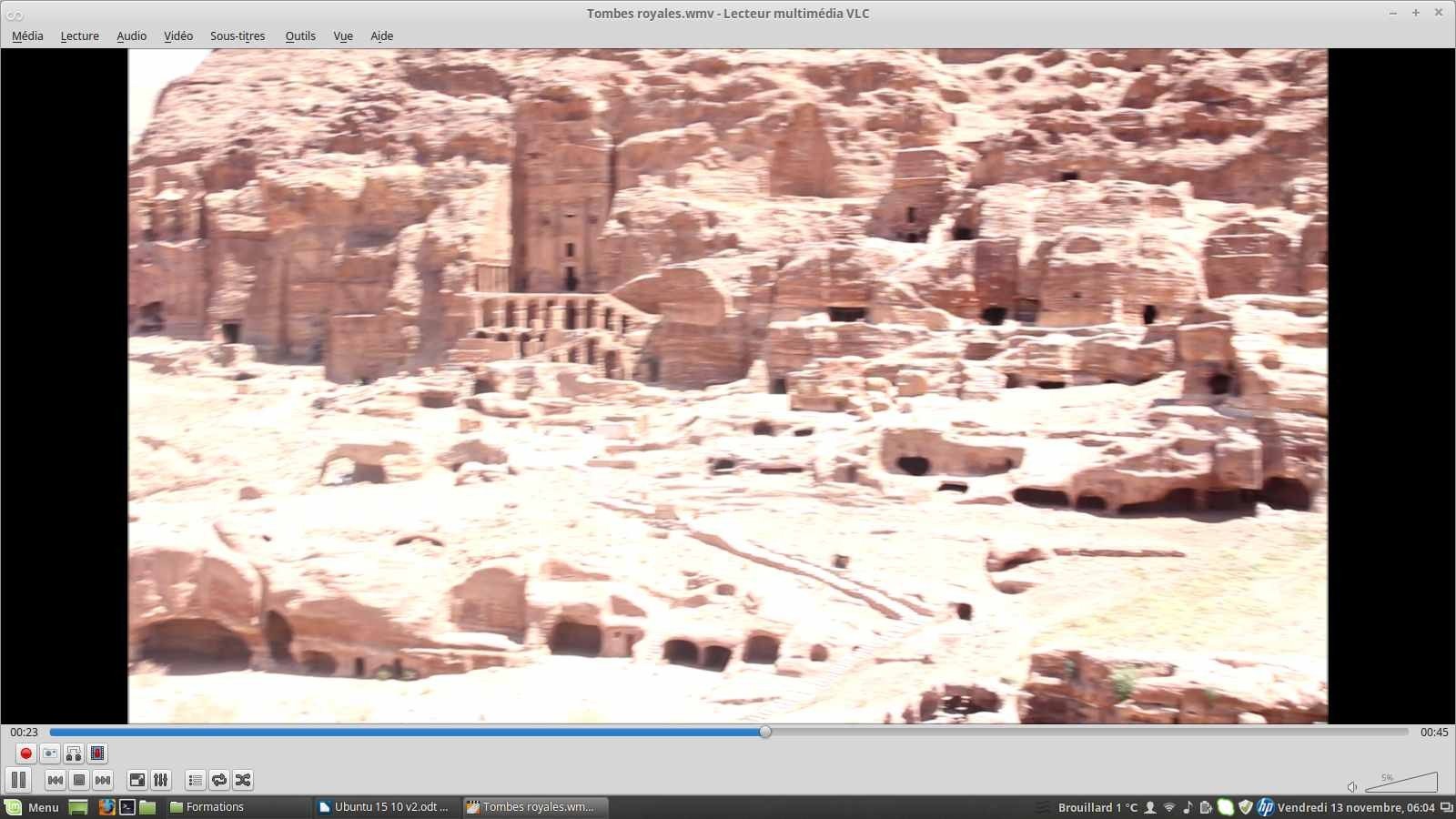The image size is (1456, 819).
Task: Open the Sous-titres menu
Action: point(238,36)
